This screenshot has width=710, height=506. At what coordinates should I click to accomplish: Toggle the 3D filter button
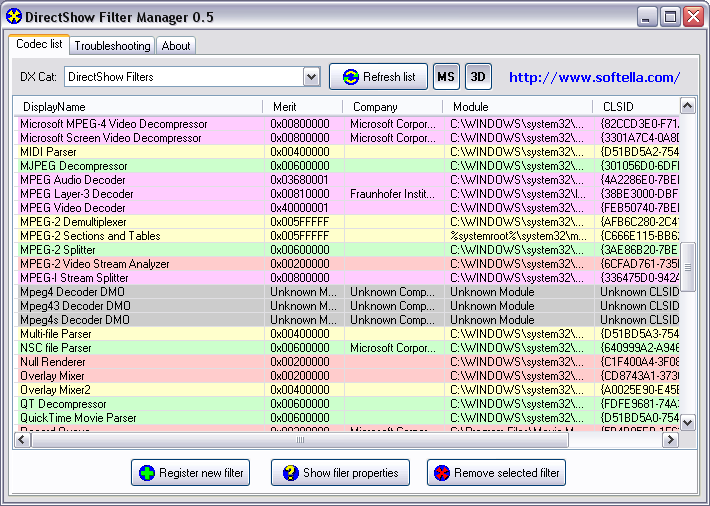(x=478, y=77)
